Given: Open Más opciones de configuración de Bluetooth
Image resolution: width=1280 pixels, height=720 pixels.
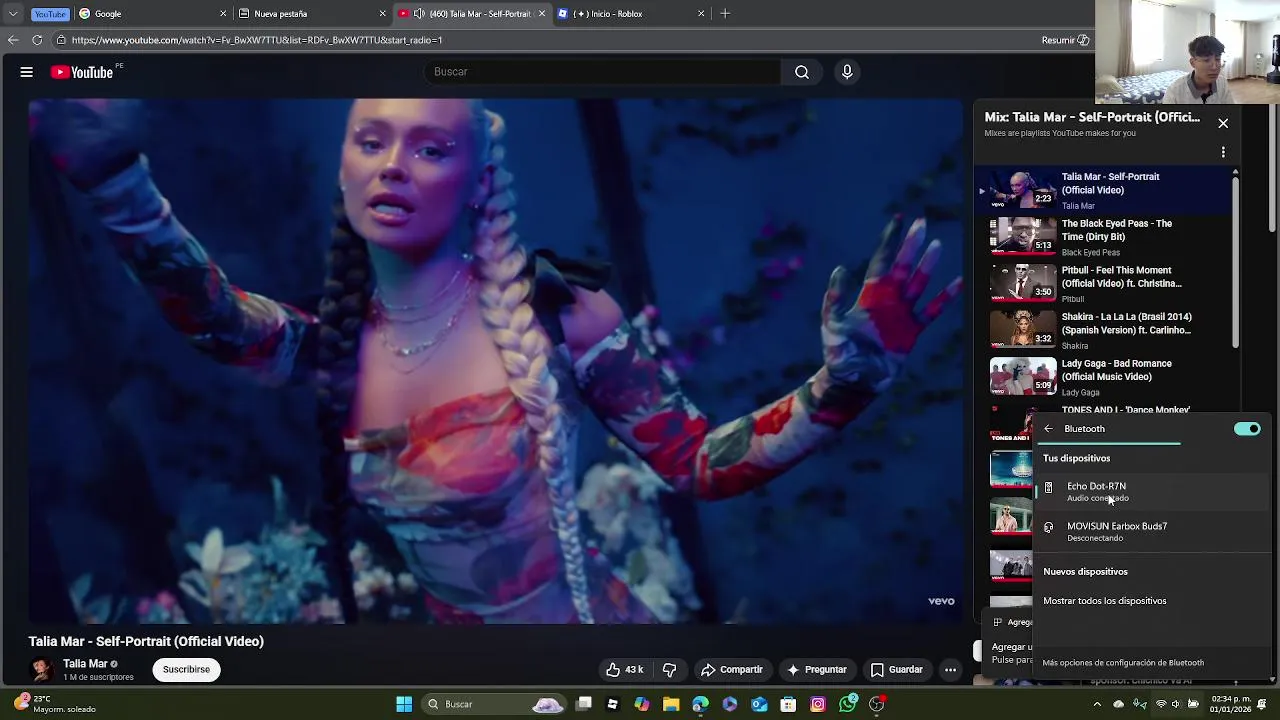Looking at the screenshot, I should 1123,663.
